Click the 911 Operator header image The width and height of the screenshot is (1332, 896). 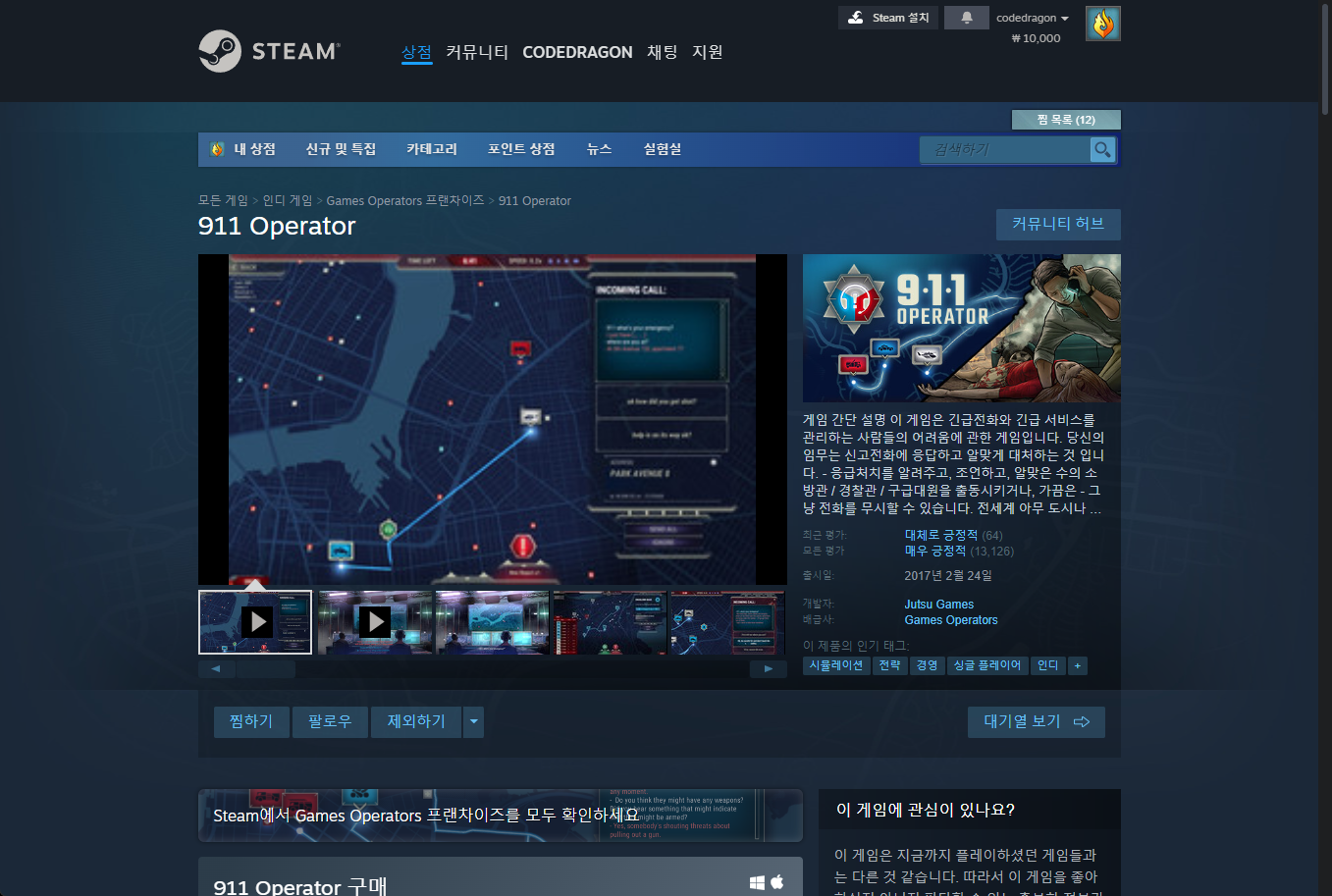click(x=962, y=328)
